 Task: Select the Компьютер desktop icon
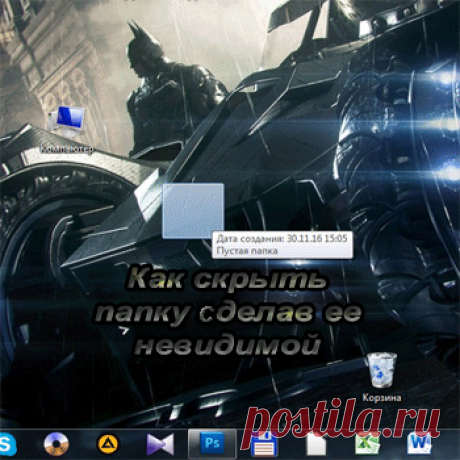(x=67, y=122)
